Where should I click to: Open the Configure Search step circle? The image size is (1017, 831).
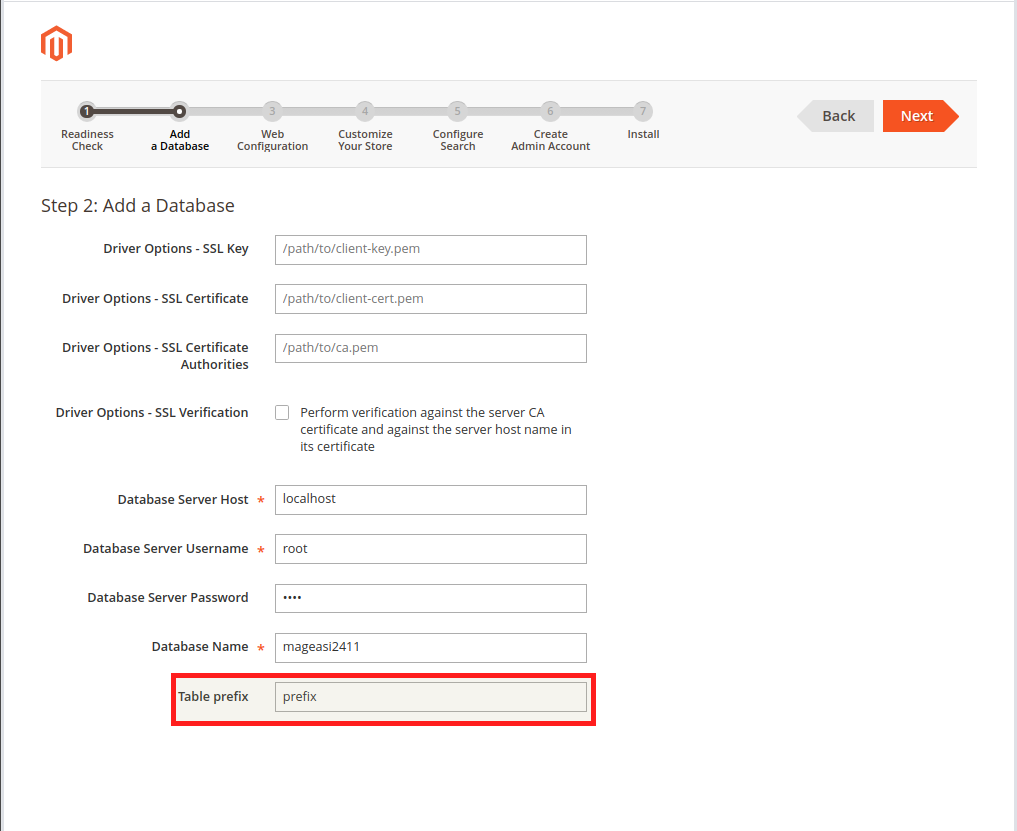point(457,112)
